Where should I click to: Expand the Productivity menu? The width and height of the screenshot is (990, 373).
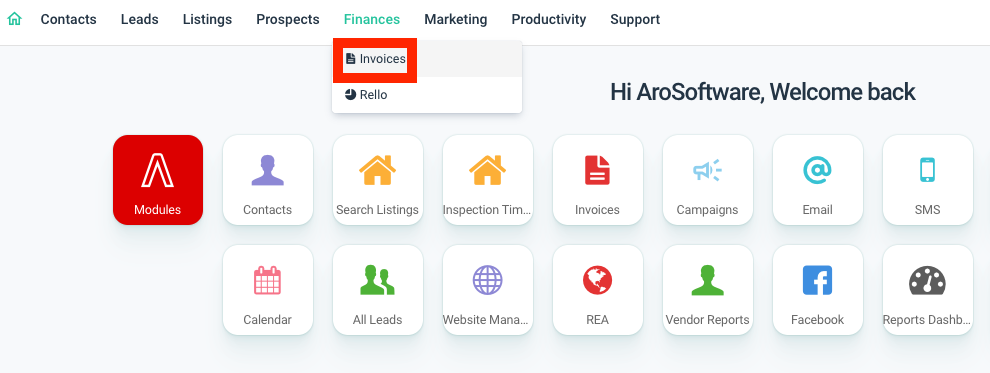549,20
